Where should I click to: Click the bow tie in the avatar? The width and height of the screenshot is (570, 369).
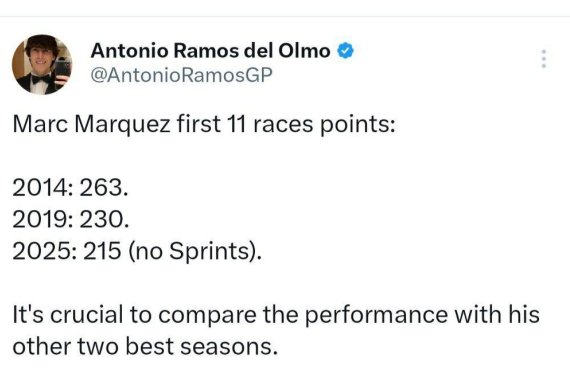pos(40,79)
